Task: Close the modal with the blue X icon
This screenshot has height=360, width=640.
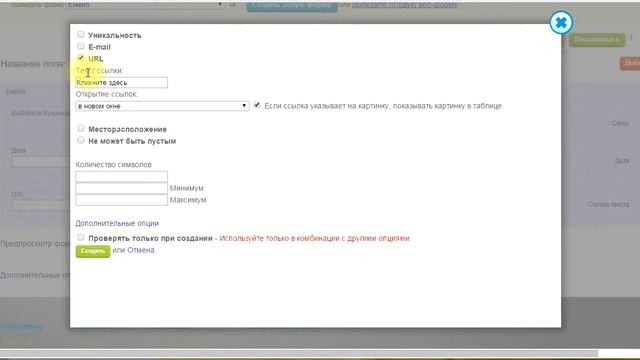Action: (x=561, y=22)
